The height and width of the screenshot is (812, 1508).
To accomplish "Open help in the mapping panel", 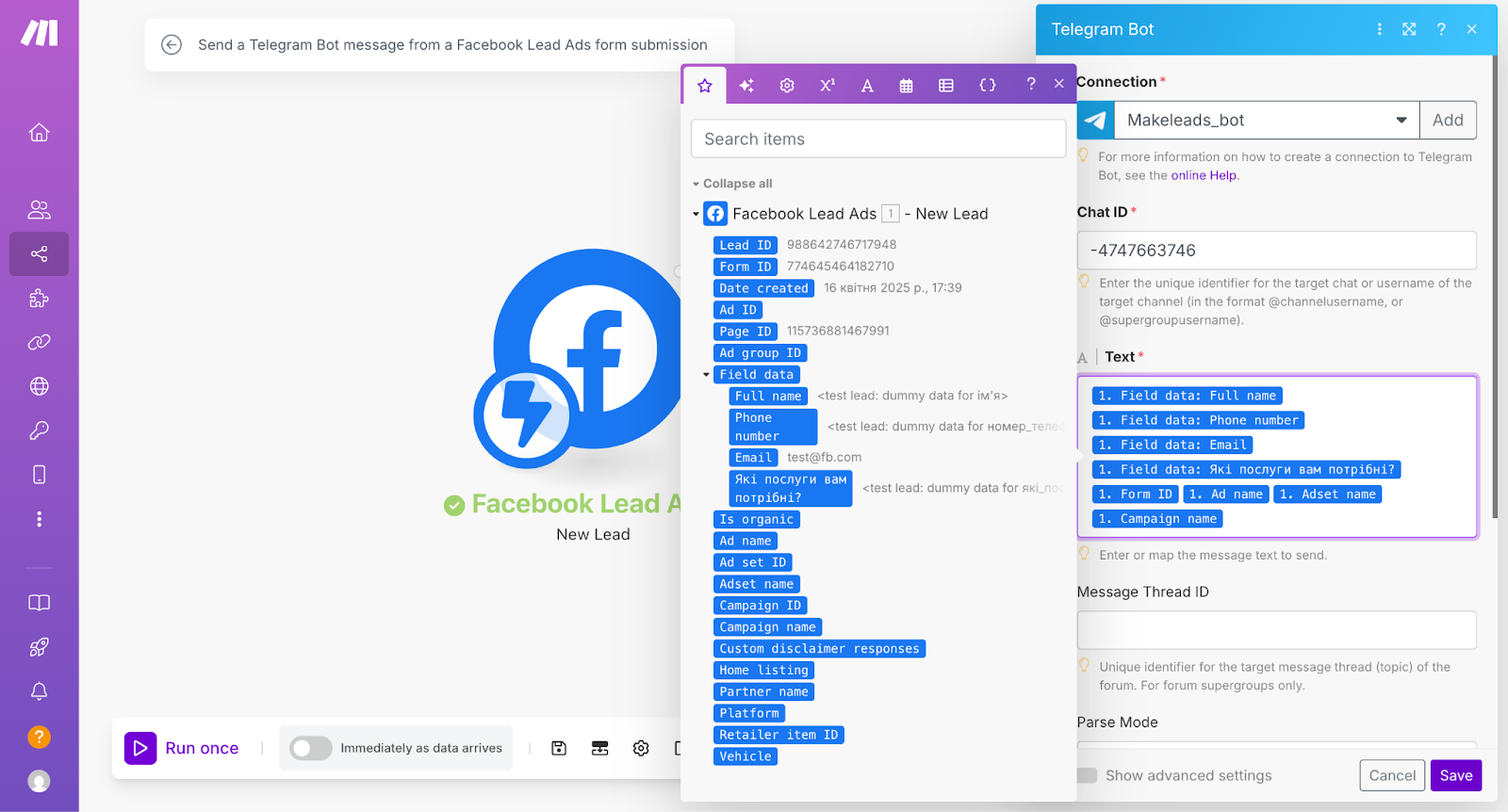I will point(1031,84).
